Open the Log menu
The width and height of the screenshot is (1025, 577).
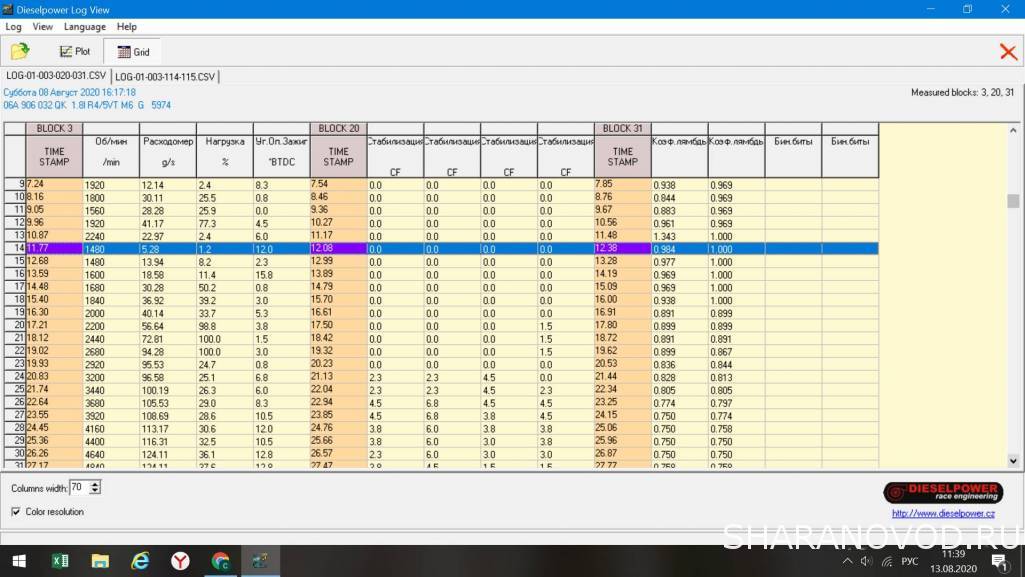pos(13,27)
